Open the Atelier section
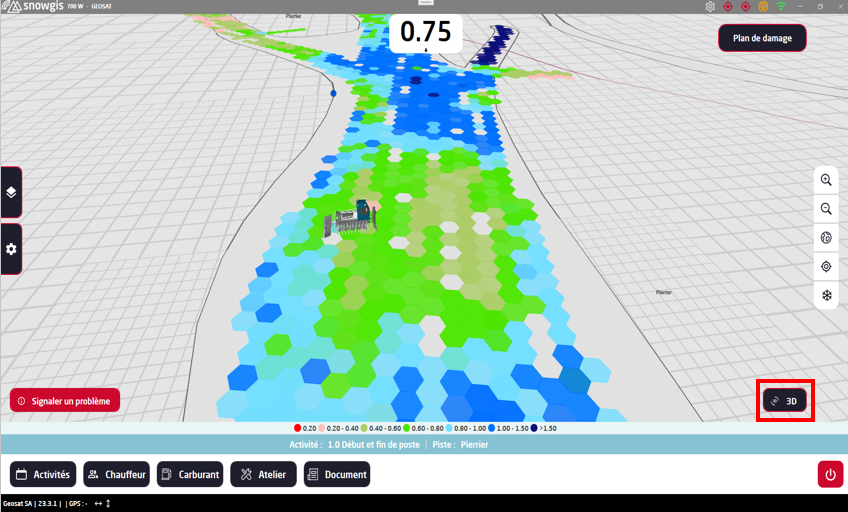Screen dimensions: 848x512 (263, 475)
